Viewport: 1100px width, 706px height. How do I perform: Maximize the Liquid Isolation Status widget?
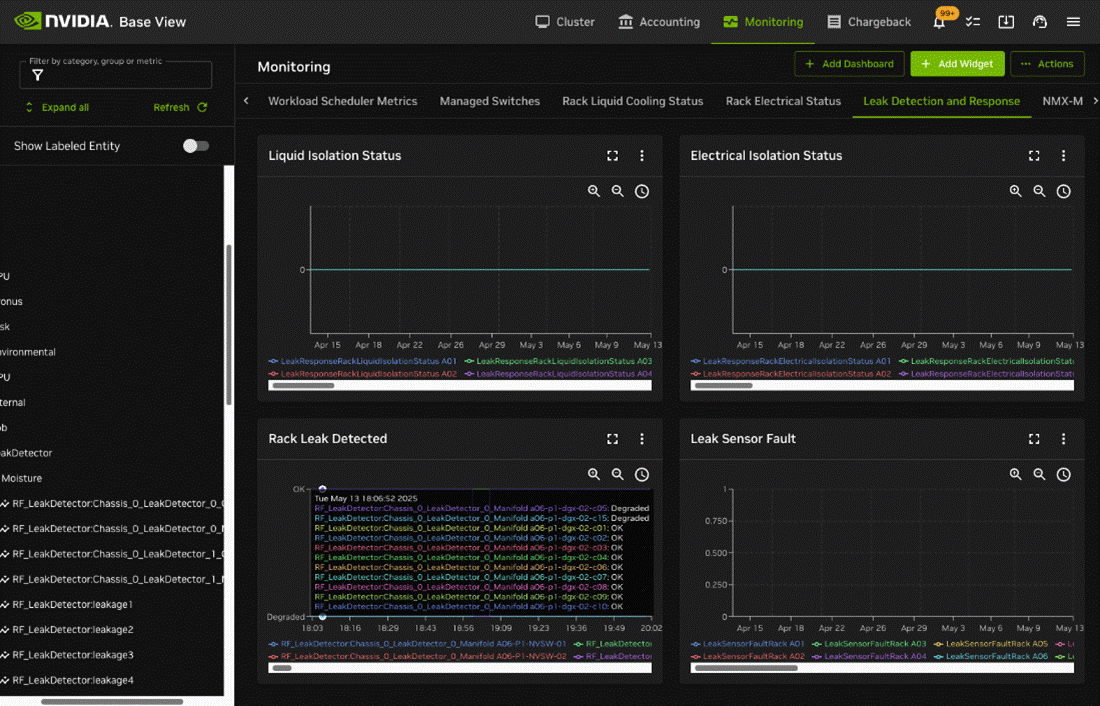pos(612,156)
